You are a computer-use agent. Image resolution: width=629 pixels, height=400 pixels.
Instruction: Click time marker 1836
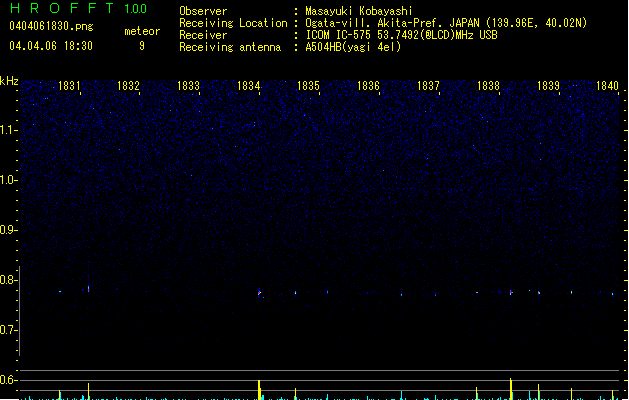click(368, 86)
